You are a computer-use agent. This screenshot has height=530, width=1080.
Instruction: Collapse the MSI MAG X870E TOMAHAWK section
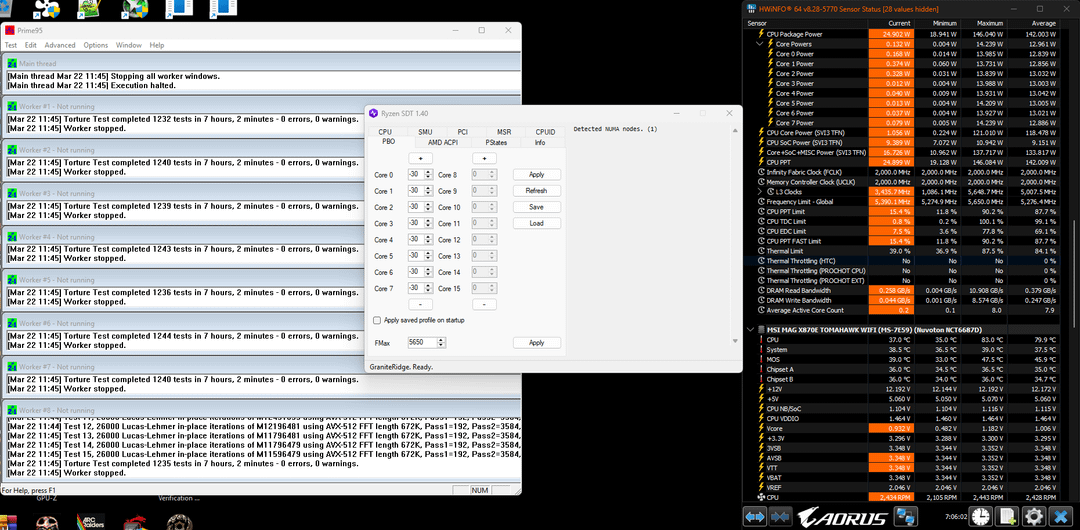751,330
